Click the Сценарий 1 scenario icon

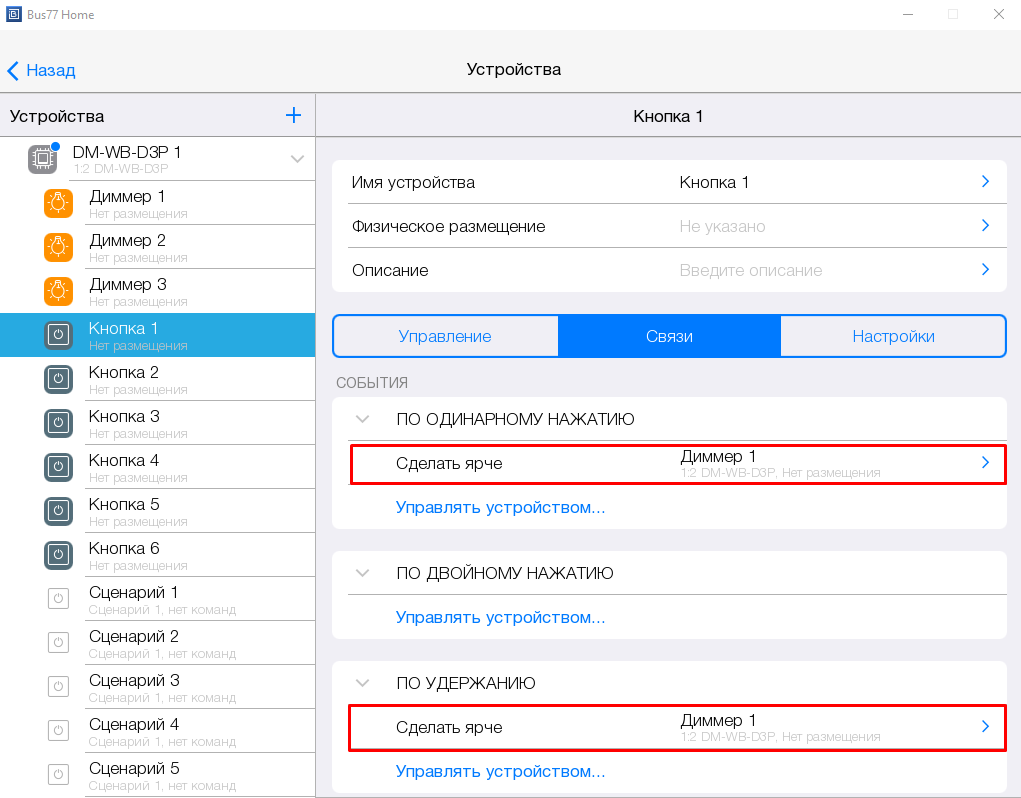tap(59, 599)
